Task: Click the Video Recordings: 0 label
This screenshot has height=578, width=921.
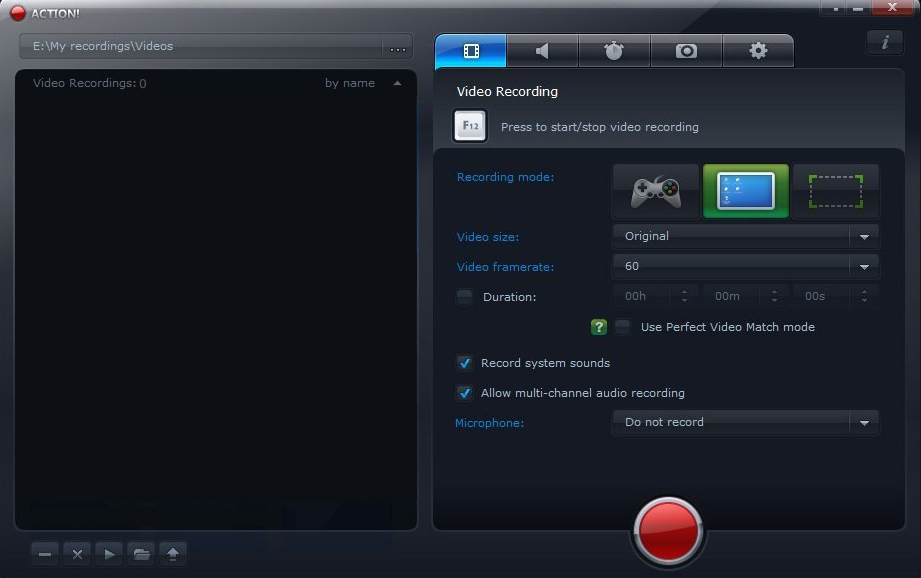Action: coord(89,83)
